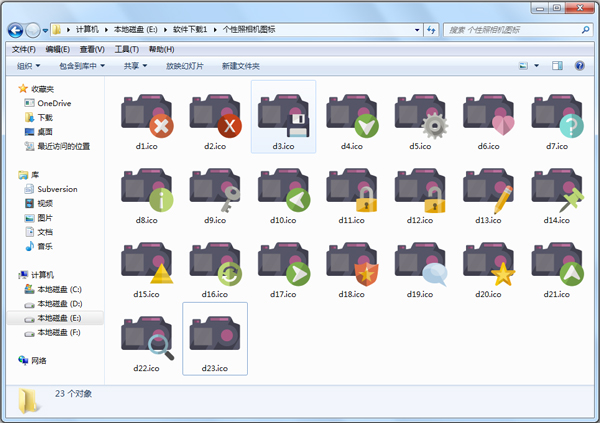Viewport: 600px width, 423px height.
Task: Click the d22.ico magnifier camera icon
Action: click(x=146, y=337)
